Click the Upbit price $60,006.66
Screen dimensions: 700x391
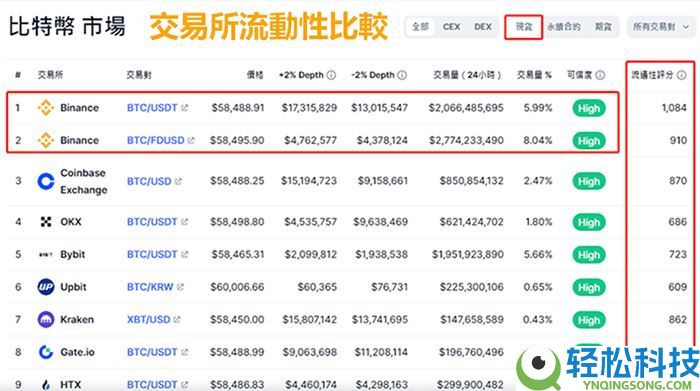(x=237, y=287)
